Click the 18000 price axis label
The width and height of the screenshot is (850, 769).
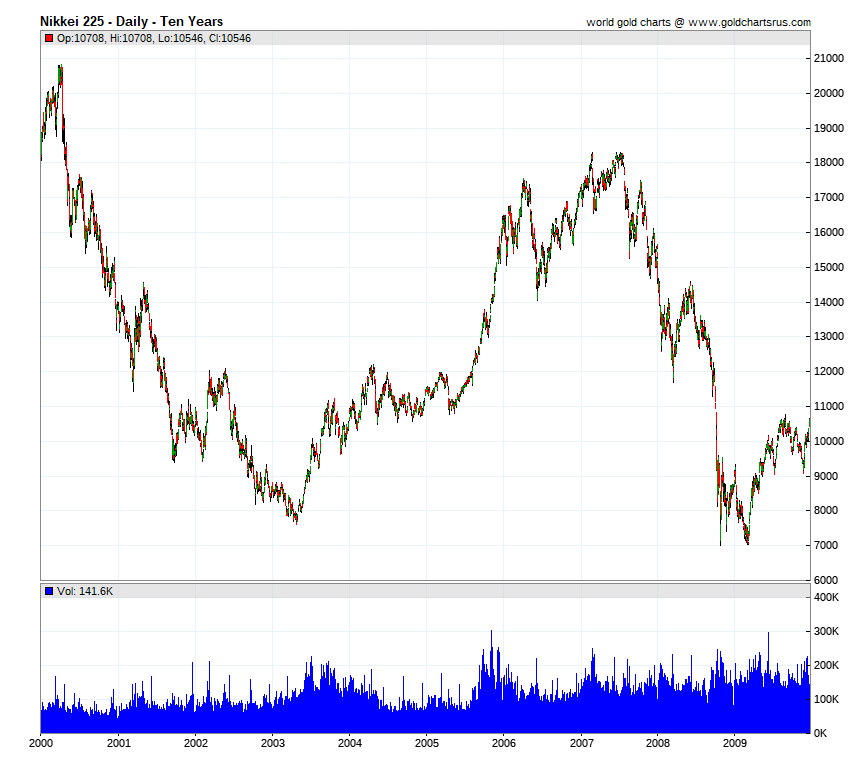coord(829,162)
